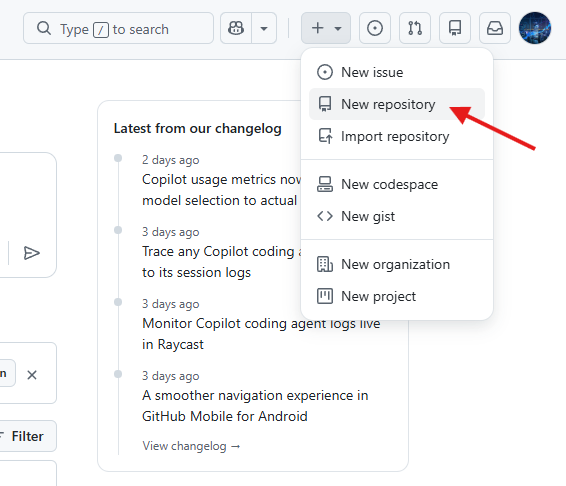This screenshot has height=486, width=566.
Task: Open the Issues icon in header
Action: (375, 28)
